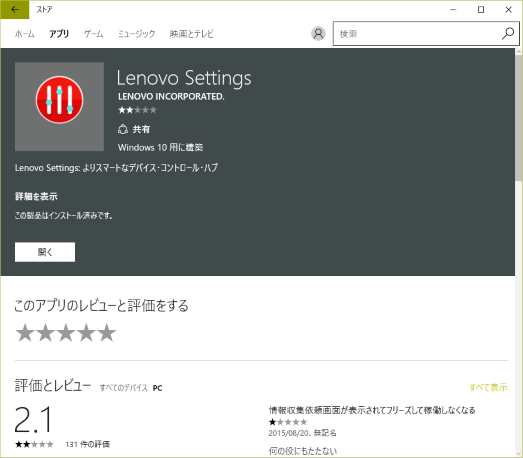This screenshot has width=523, height=458.
Task: Go back with the back arrow
Action: 15,10
